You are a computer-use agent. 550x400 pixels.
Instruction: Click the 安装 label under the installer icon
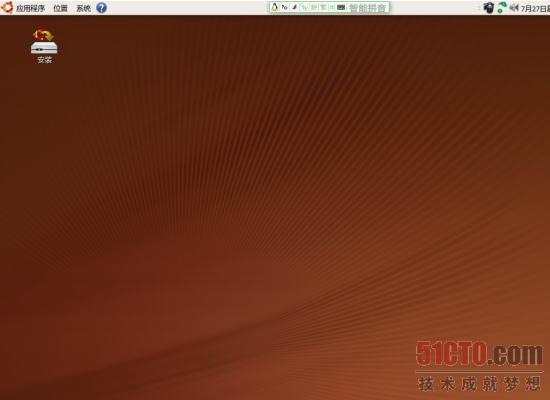[x=45, y=60]
